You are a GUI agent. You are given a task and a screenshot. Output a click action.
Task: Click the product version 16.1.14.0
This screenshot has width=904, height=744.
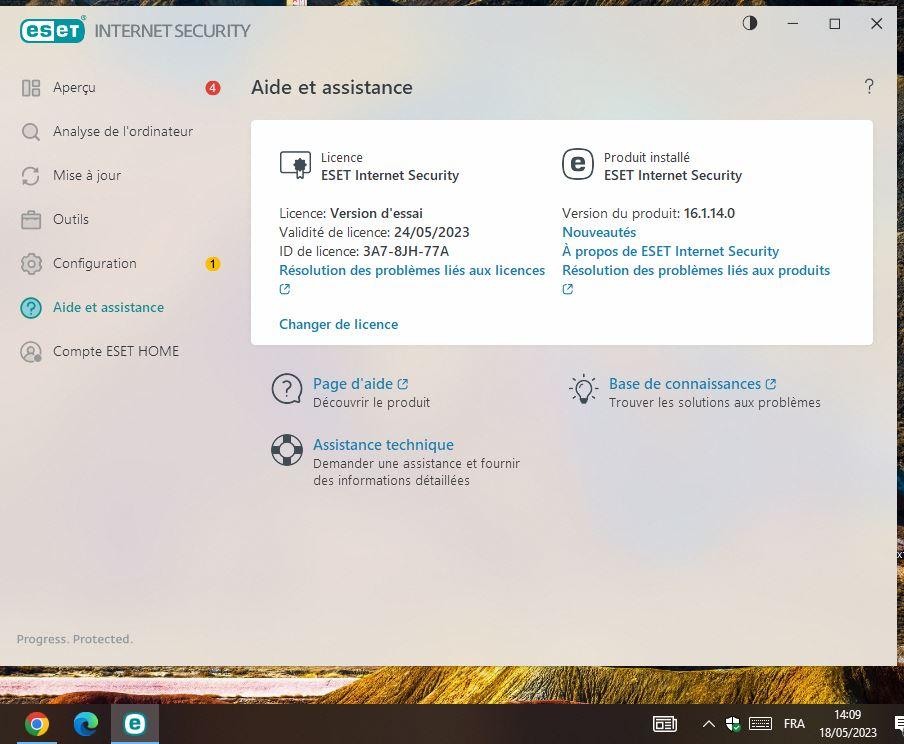click(709, 213)
